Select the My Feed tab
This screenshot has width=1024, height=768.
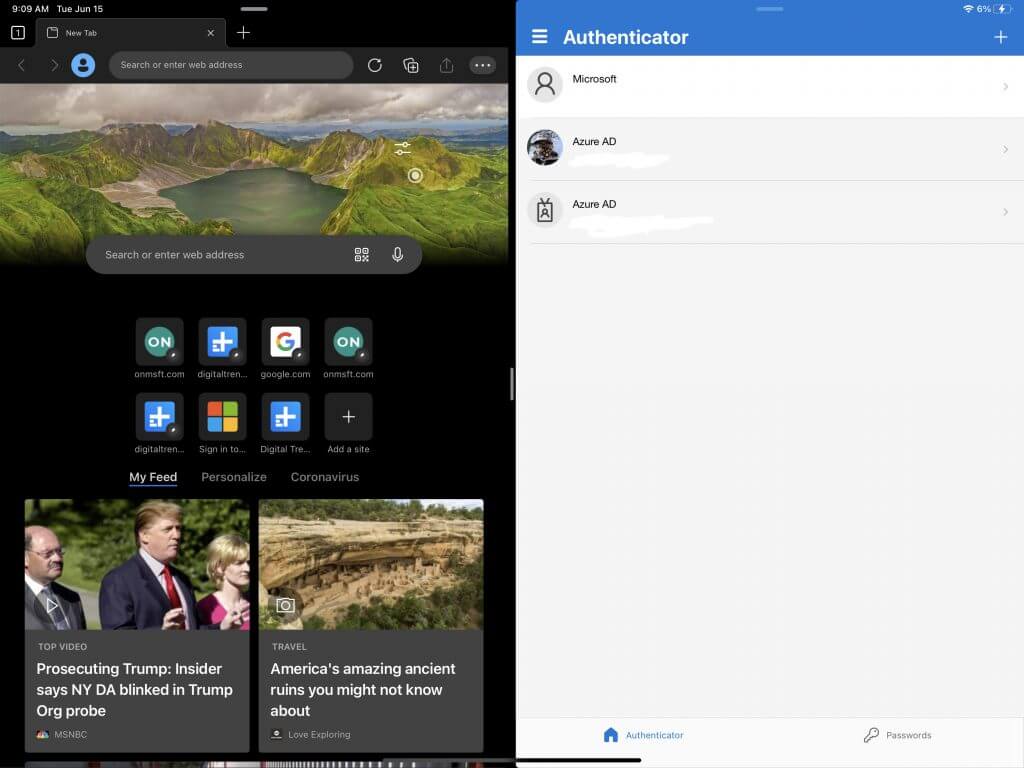pos(153,477)
